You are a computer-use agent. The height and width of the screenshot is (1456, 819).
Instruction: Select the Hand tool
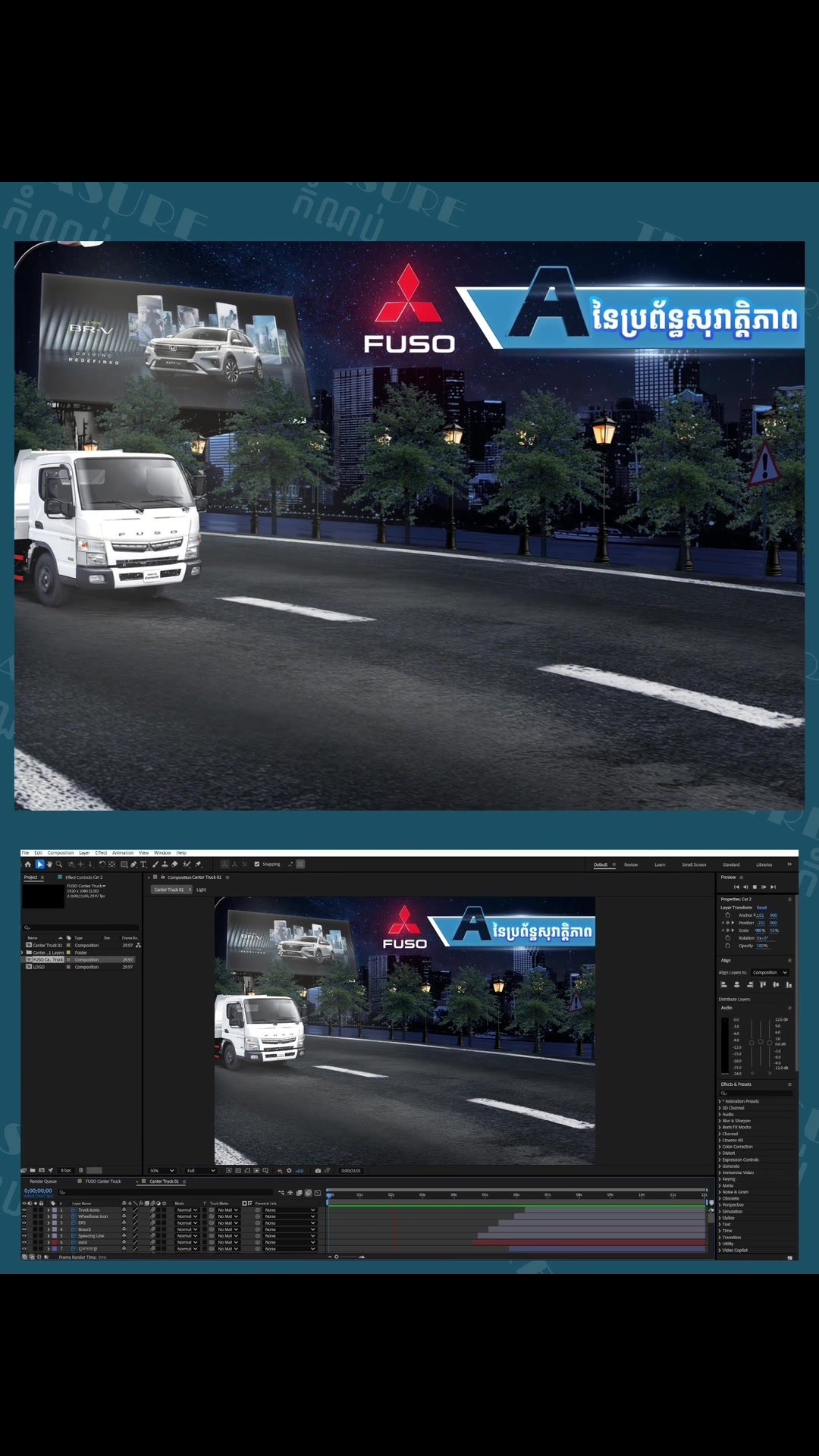coord(49,864)
